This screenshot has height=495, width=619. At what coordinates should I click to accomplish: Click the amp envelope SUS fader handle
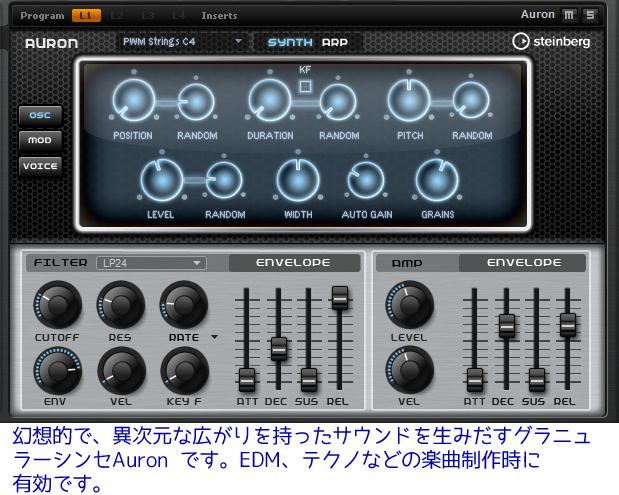536,379
